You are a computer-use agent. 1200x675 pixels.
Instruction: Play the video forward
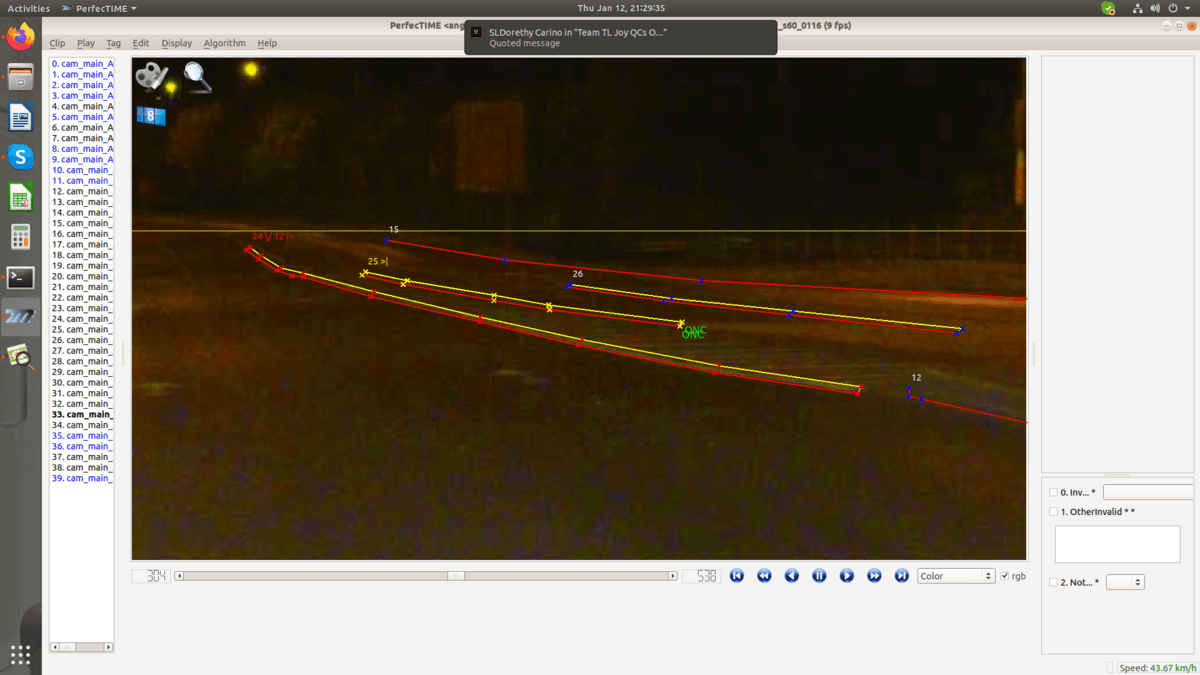[847, 576]
